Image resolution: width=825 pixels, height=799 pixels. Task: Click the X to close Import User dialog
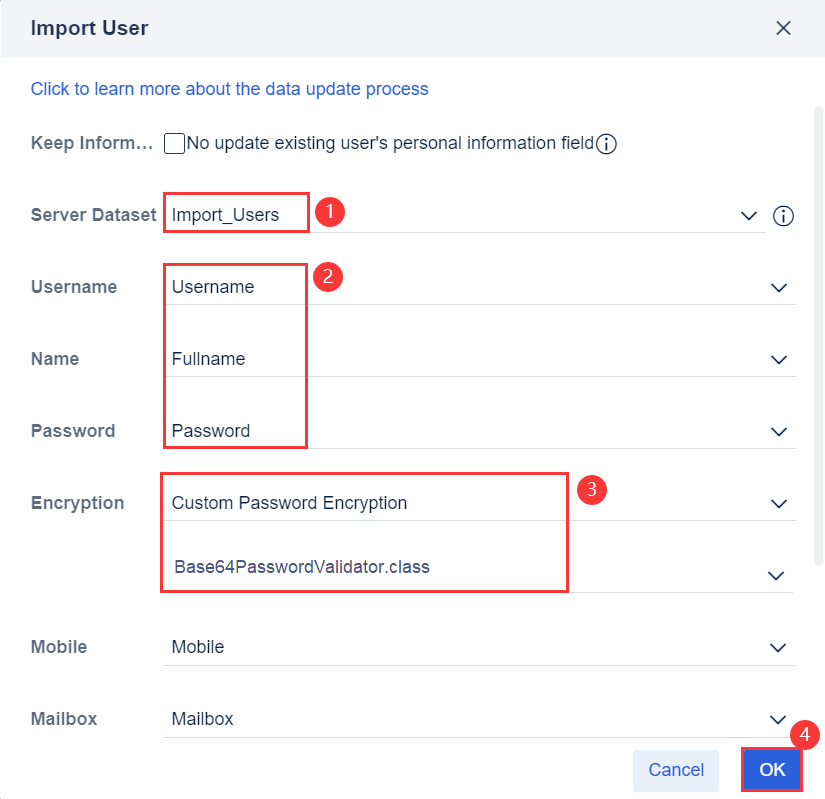point(784,28)
